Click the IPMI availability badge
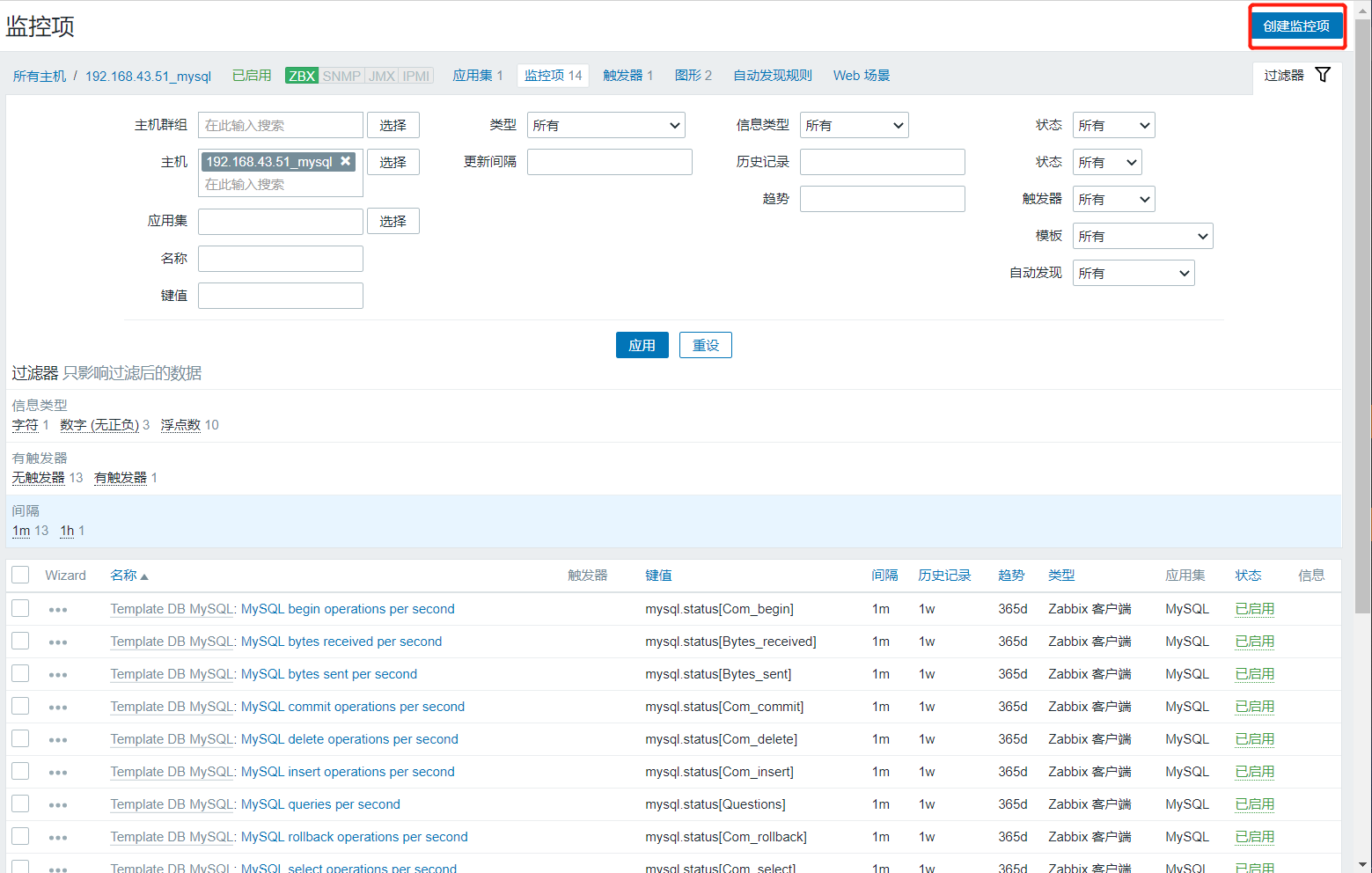The width and height of the screenshot is (1372, 873). (416, 76)
